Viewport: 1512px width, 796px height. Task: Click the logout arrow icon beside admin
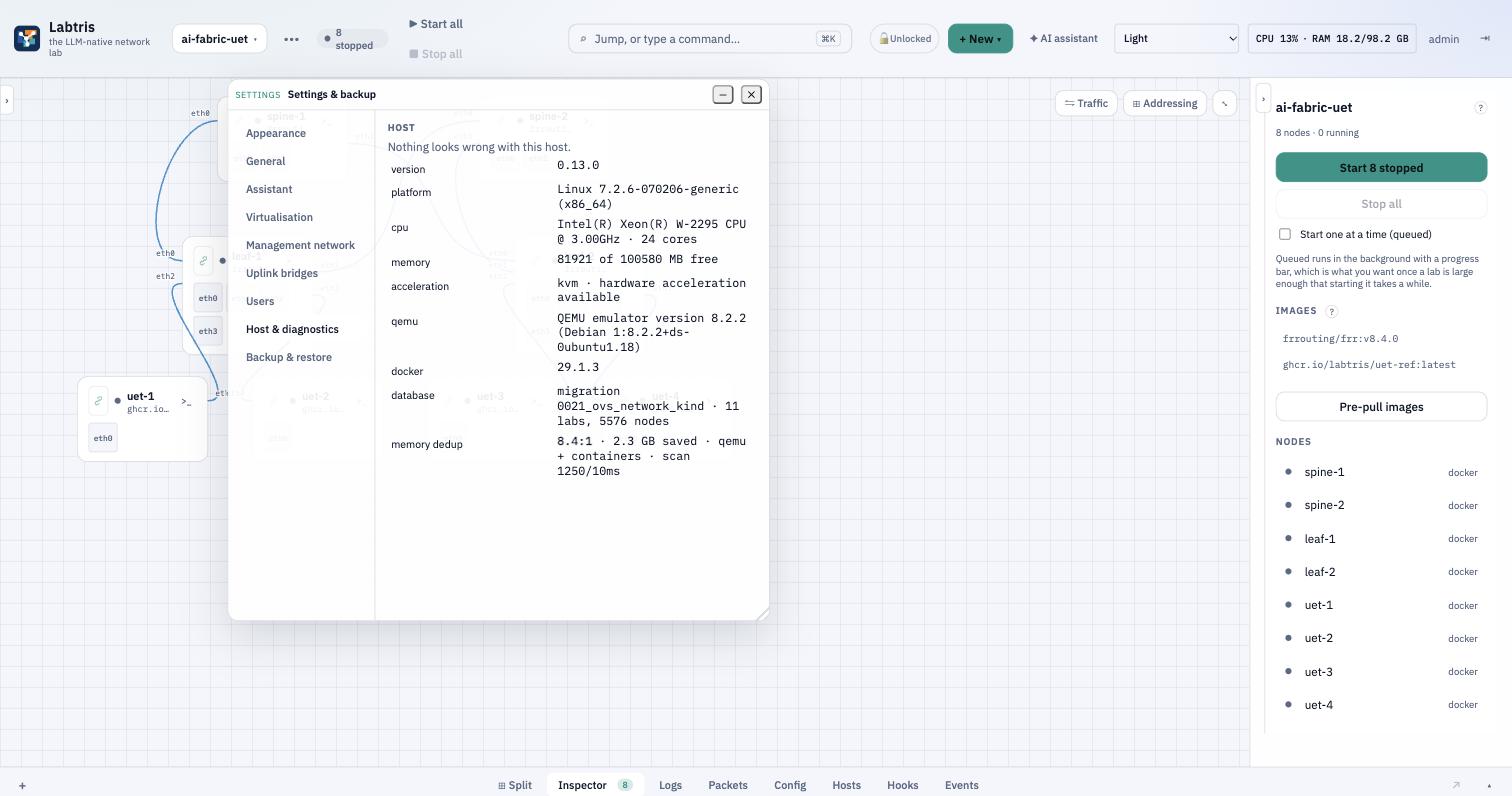pyautogui.click(x=1485, y=39)
